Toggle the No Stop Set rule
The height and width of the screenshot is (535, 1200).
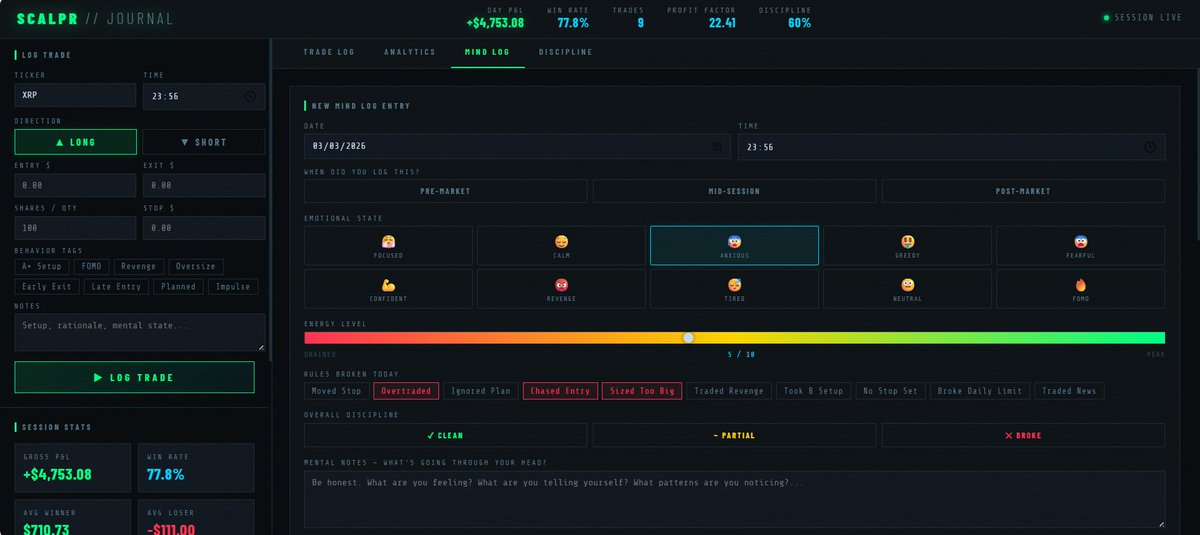pyautogui.click(x=891, y=391)
